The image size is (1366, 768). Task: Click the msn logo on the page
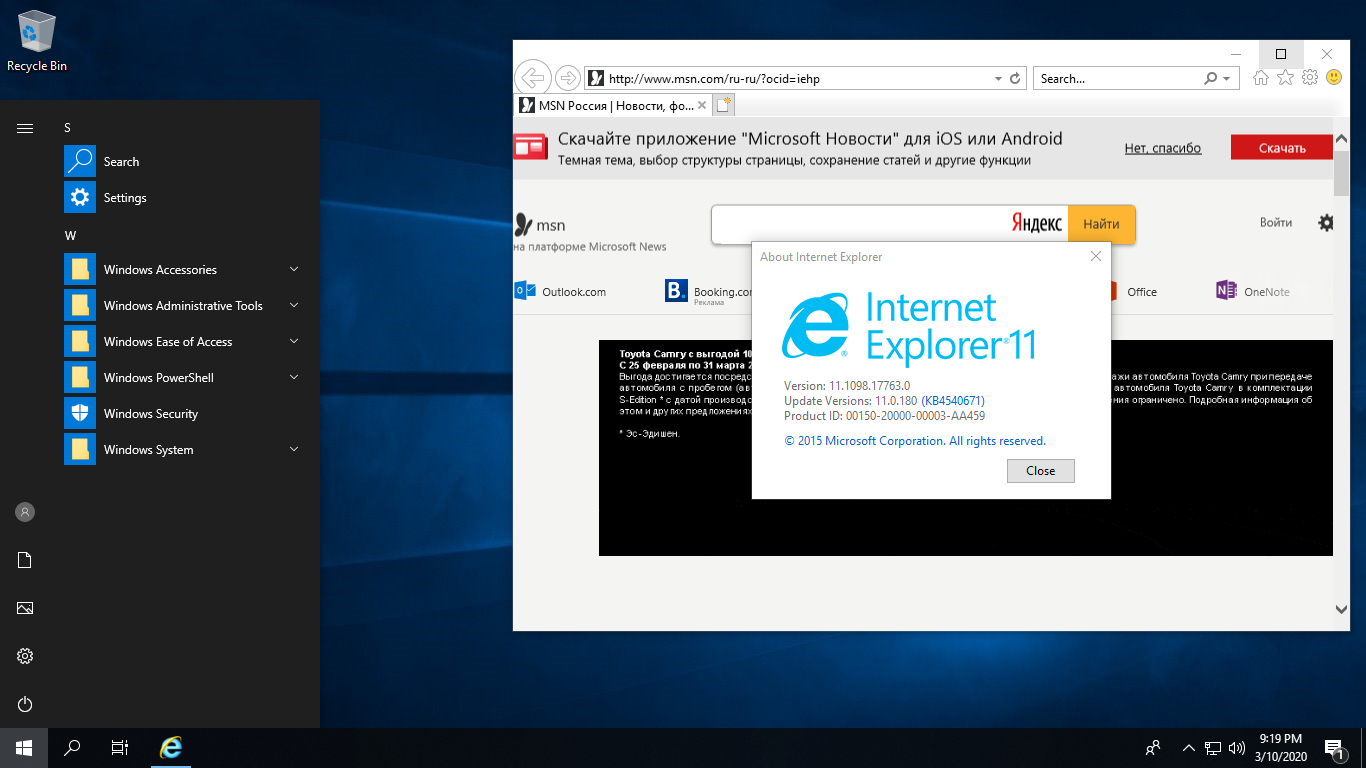(x=541, y=224)
